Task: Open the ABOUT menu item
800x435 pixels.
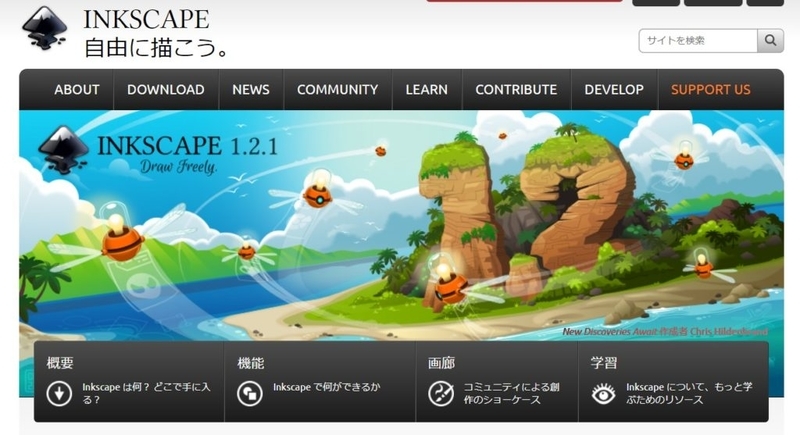Action: click(77, 90)
